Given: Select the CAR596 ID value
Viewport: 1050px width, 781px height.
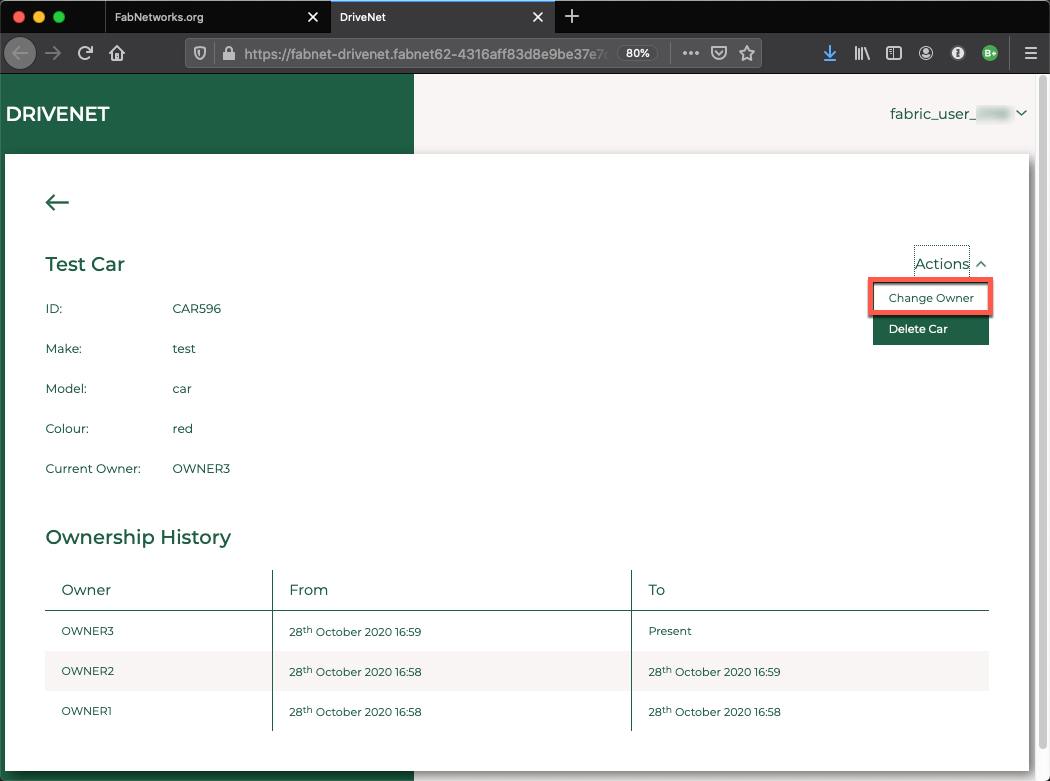Looking at the screenshot, I should coord(196,309).
